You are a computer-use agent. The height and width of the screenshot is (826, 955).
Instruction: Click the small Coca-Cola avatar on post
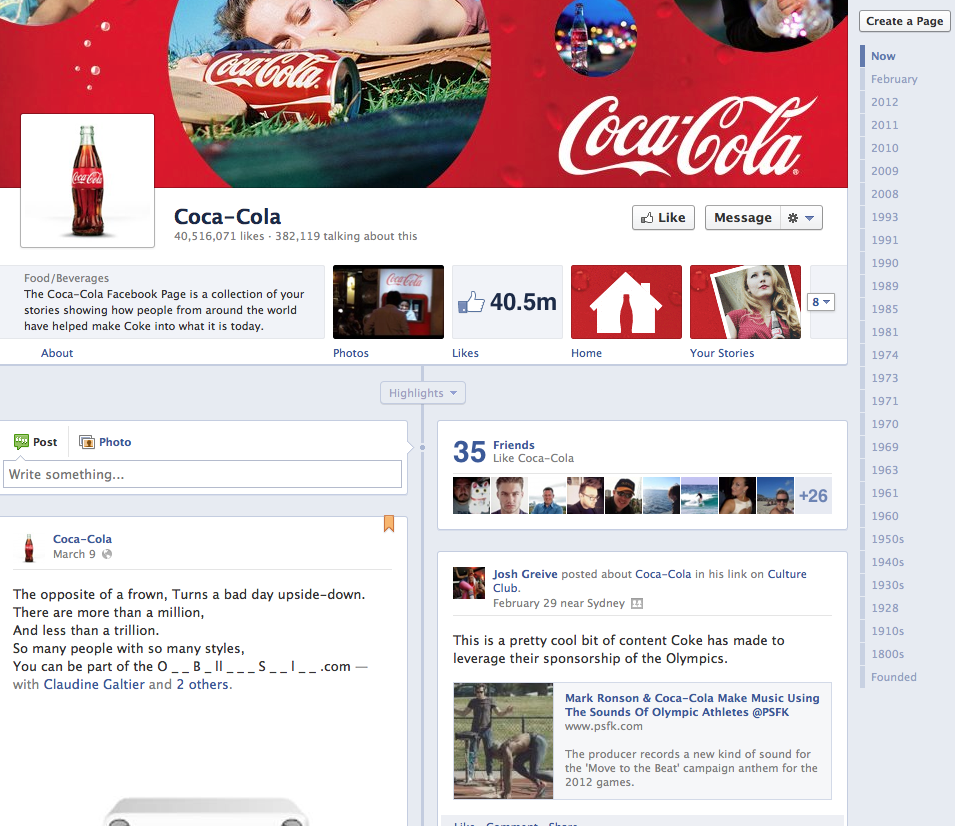point(29,547)
